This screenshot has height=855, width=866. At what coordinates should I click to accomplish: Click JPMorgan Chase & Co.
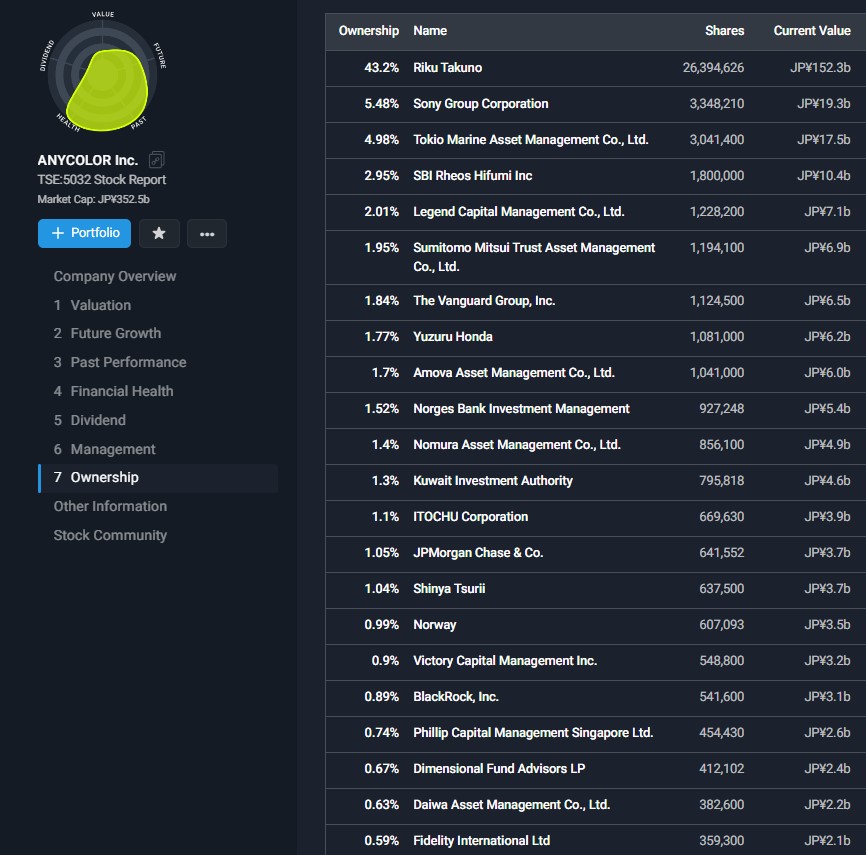pyautogui.click(x=478, y=552)
